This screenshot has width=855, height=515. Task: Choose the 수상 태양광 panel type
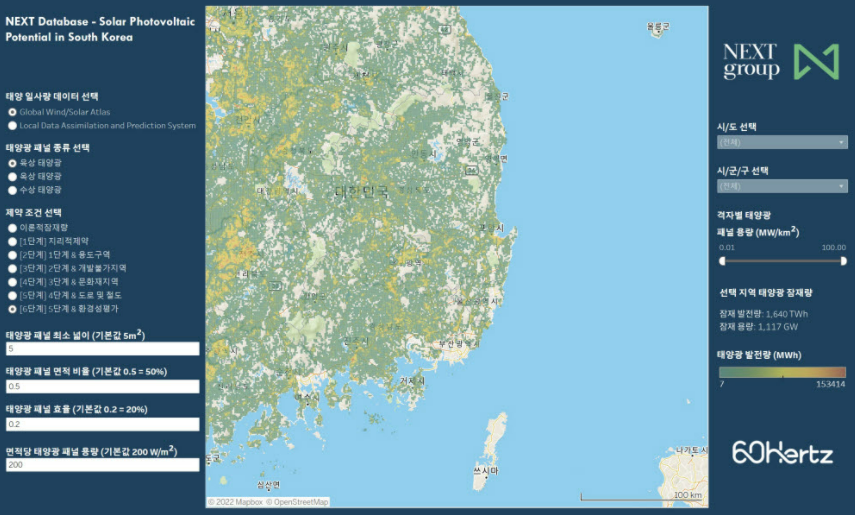click(12, 189)
